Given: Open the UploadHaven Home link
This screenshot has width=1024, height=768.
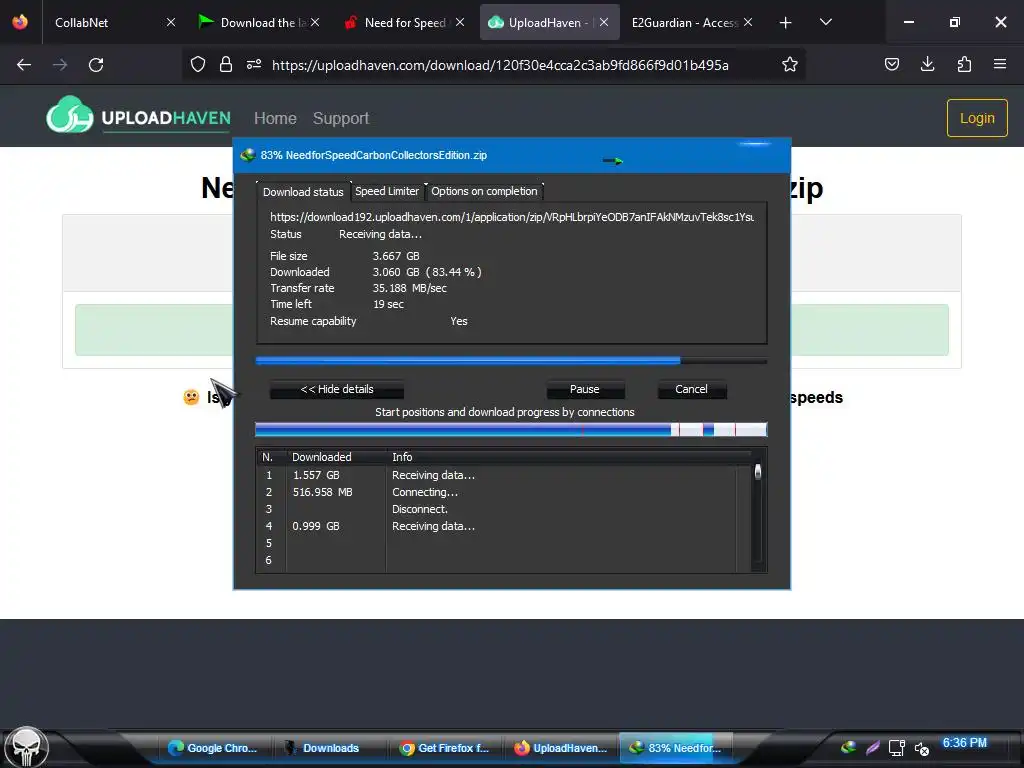Looking at the screenshot, I should [275, 118].
